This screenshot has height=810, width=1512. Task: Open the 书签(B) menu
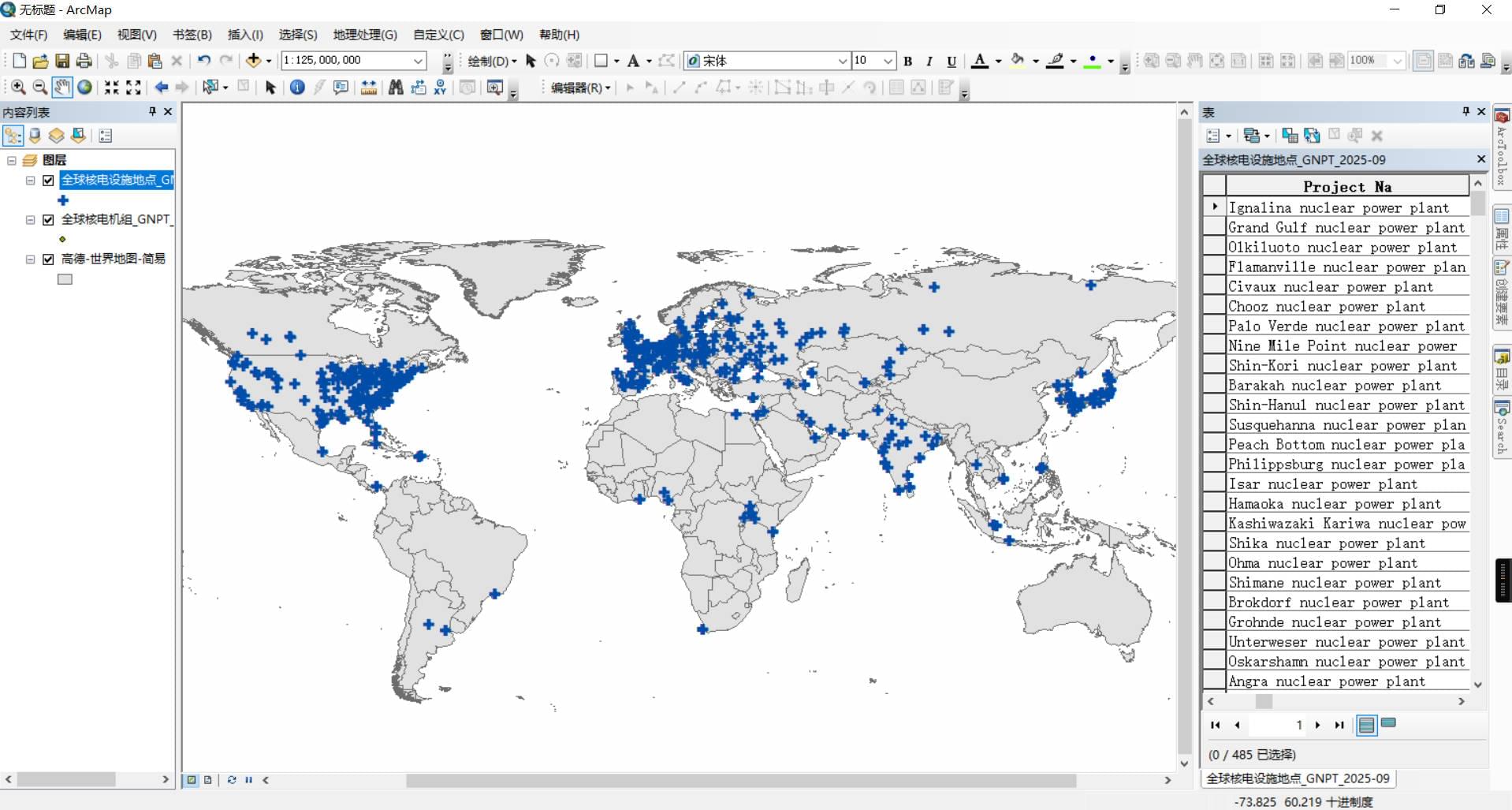(192, 35)
